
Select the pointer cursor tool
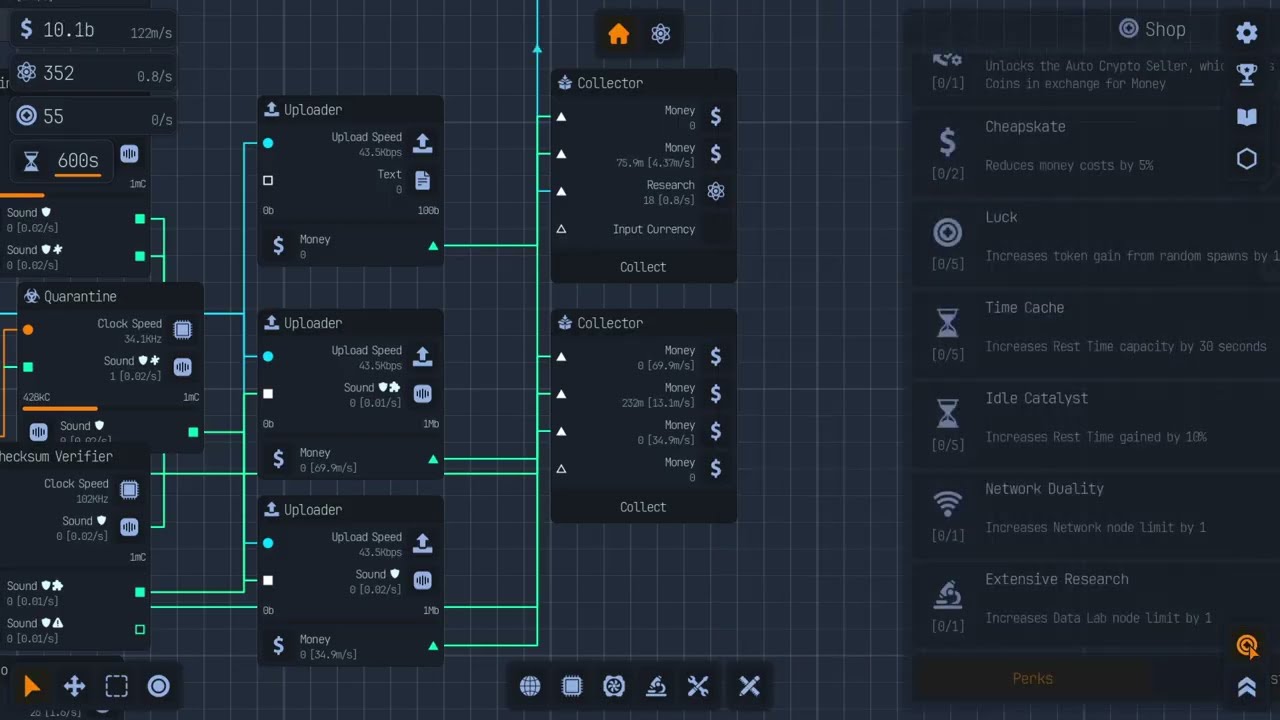[32, 686]
